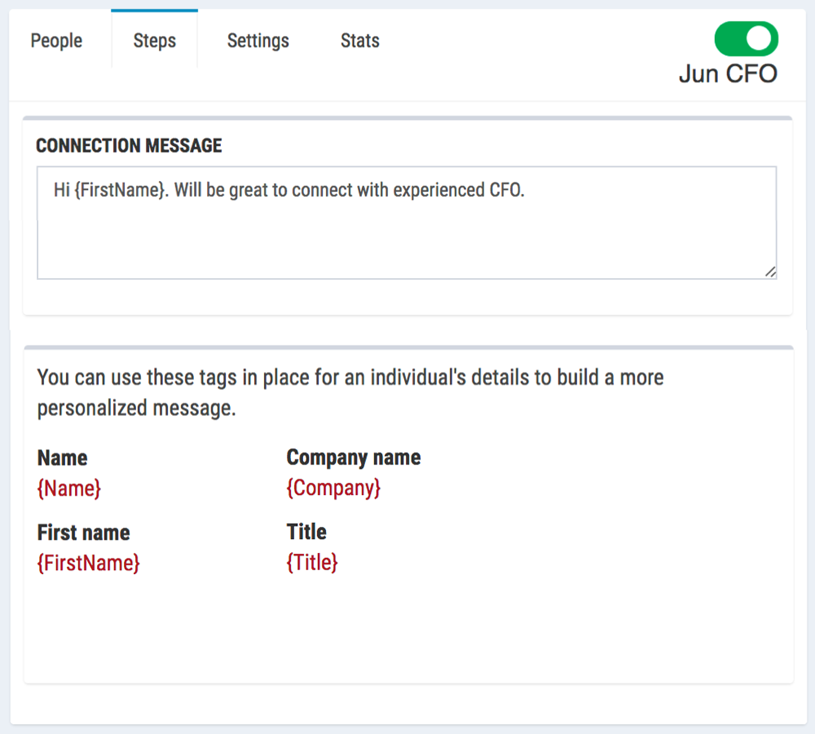Open the Steps tab

(x=154, y=41)
